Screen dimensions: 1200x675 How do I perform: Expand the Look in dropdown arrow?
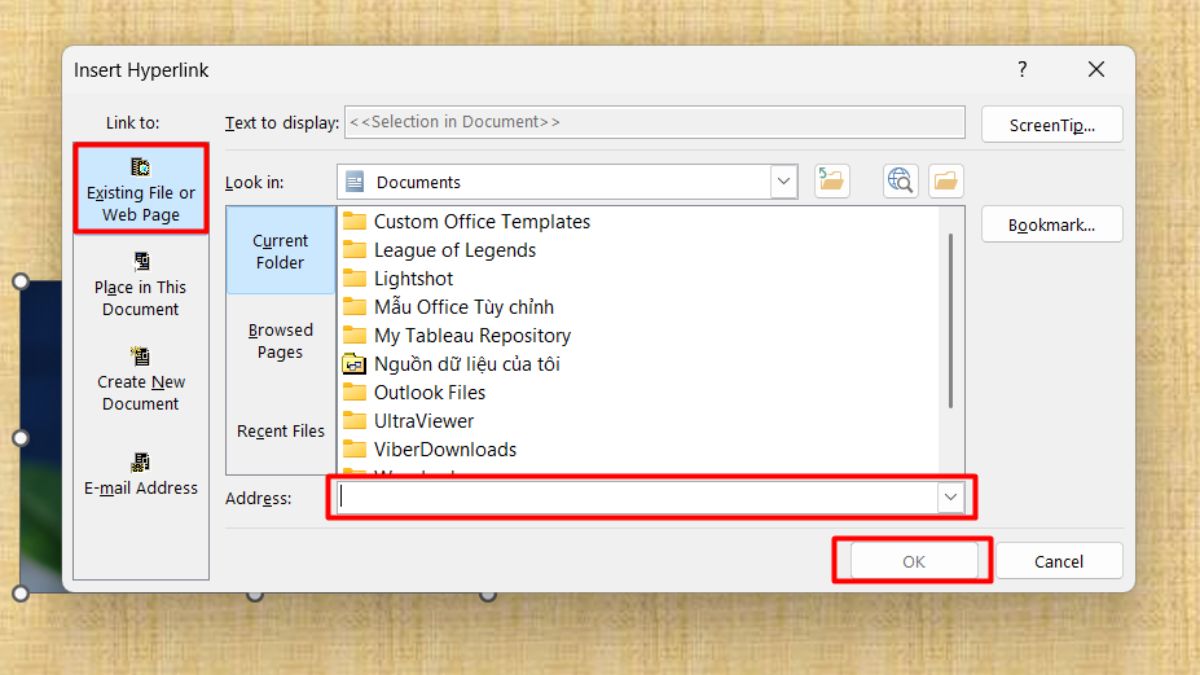(784, 182)
